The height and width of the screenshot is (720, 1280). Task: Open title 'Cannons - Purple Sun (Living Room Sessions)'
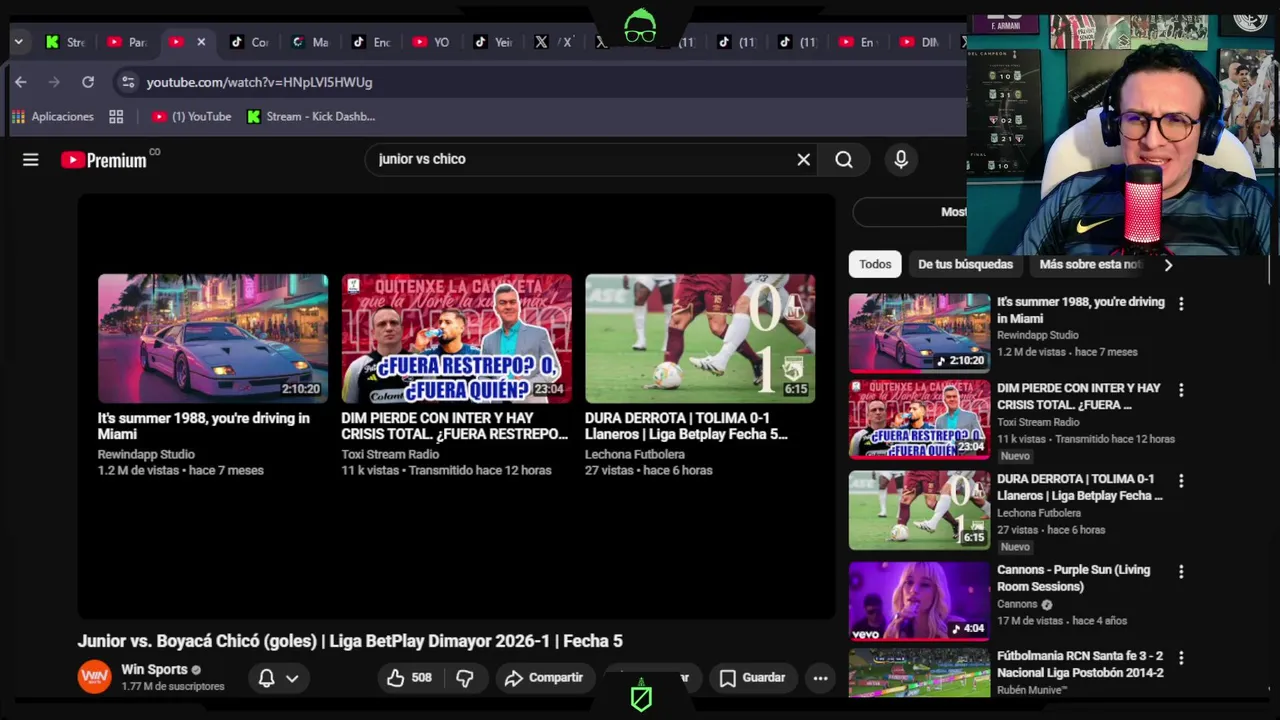(1073, 578)
